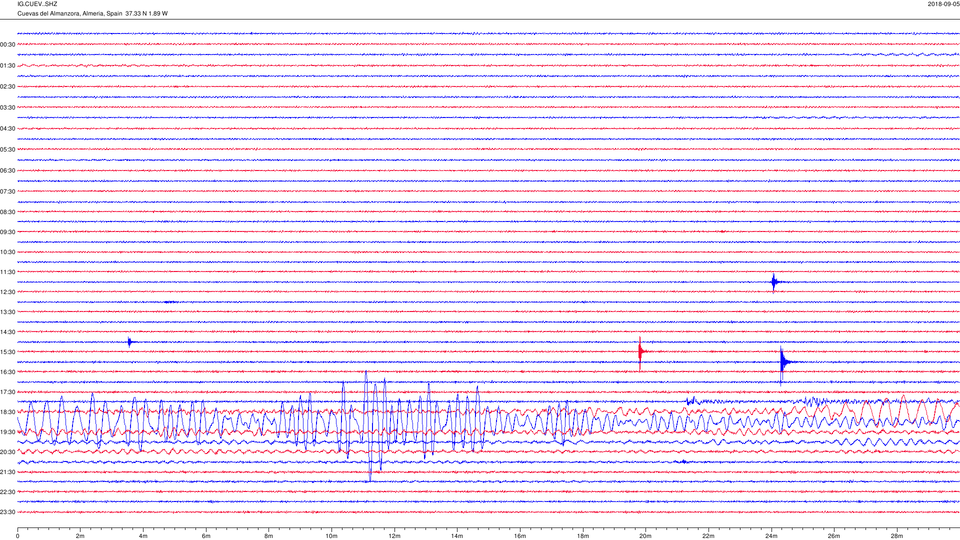The height and width of the screenshot is (540, 960).
Task: Select the 19:30 time label
Action: 8,432
